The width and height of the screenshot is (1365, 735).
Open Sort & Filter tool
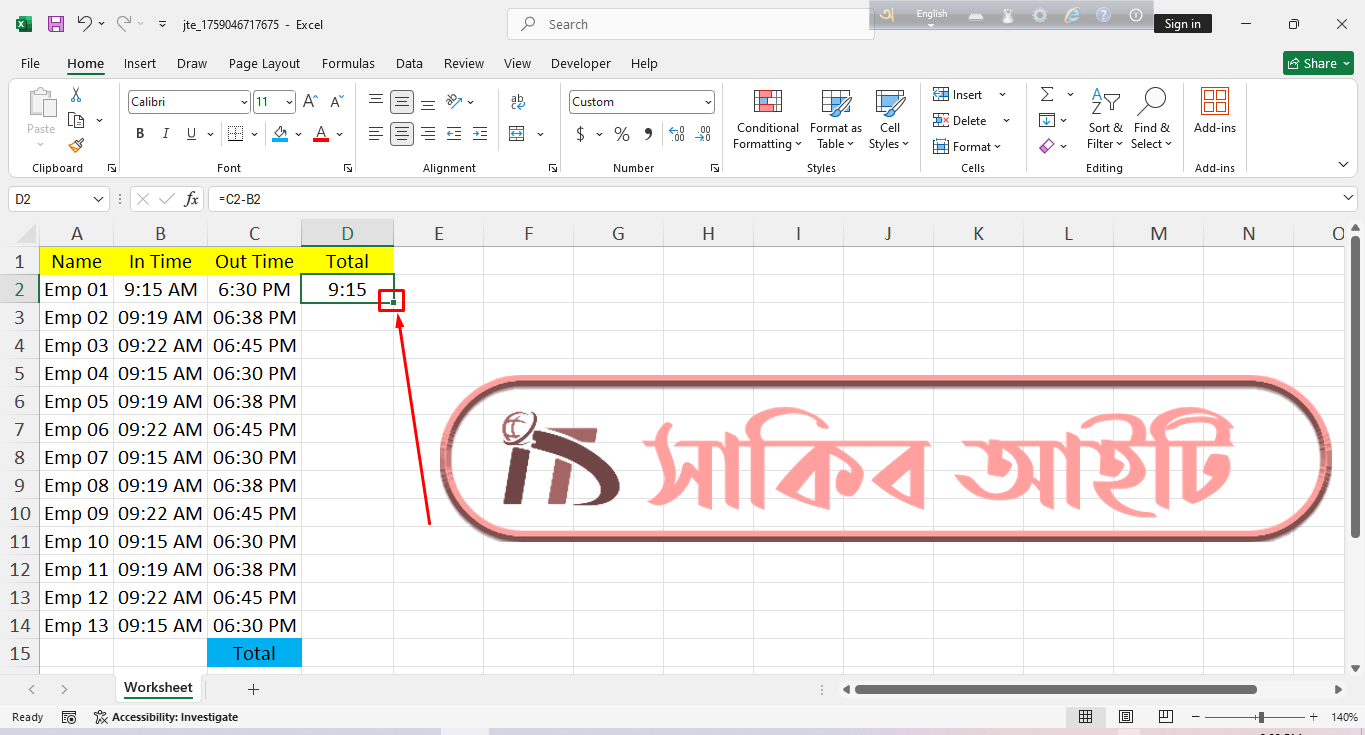1104,120
